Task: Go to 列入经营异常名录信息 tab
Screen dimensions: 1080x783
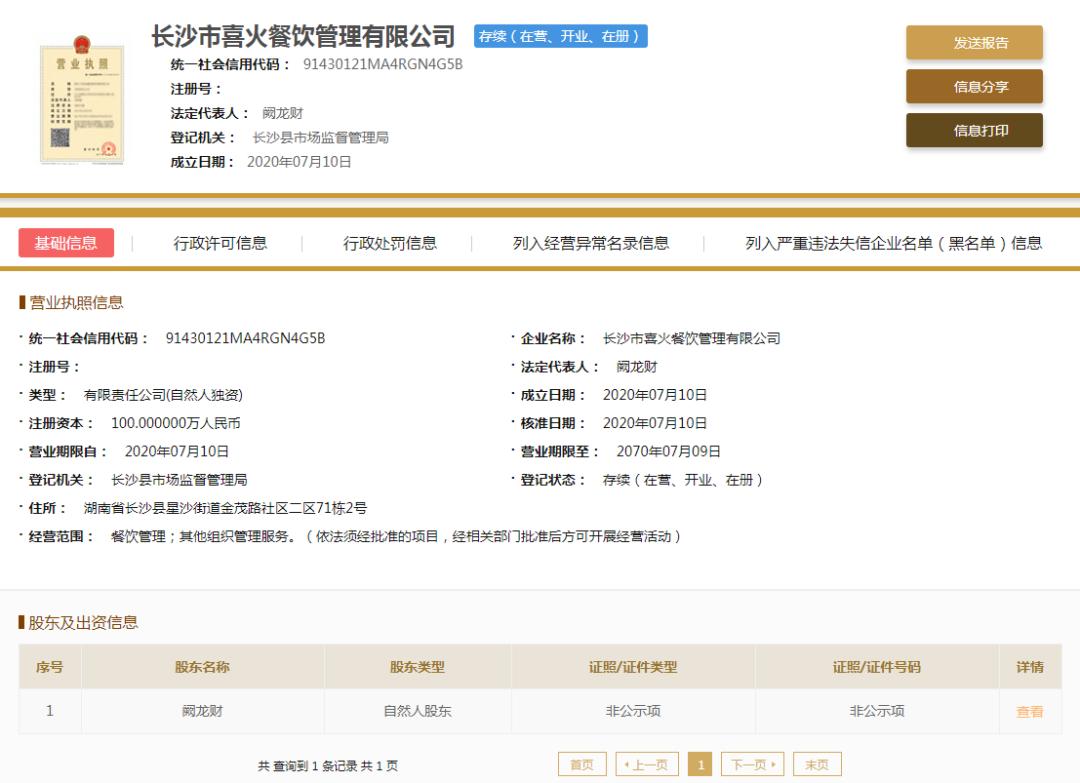Action: coord(590,243)
